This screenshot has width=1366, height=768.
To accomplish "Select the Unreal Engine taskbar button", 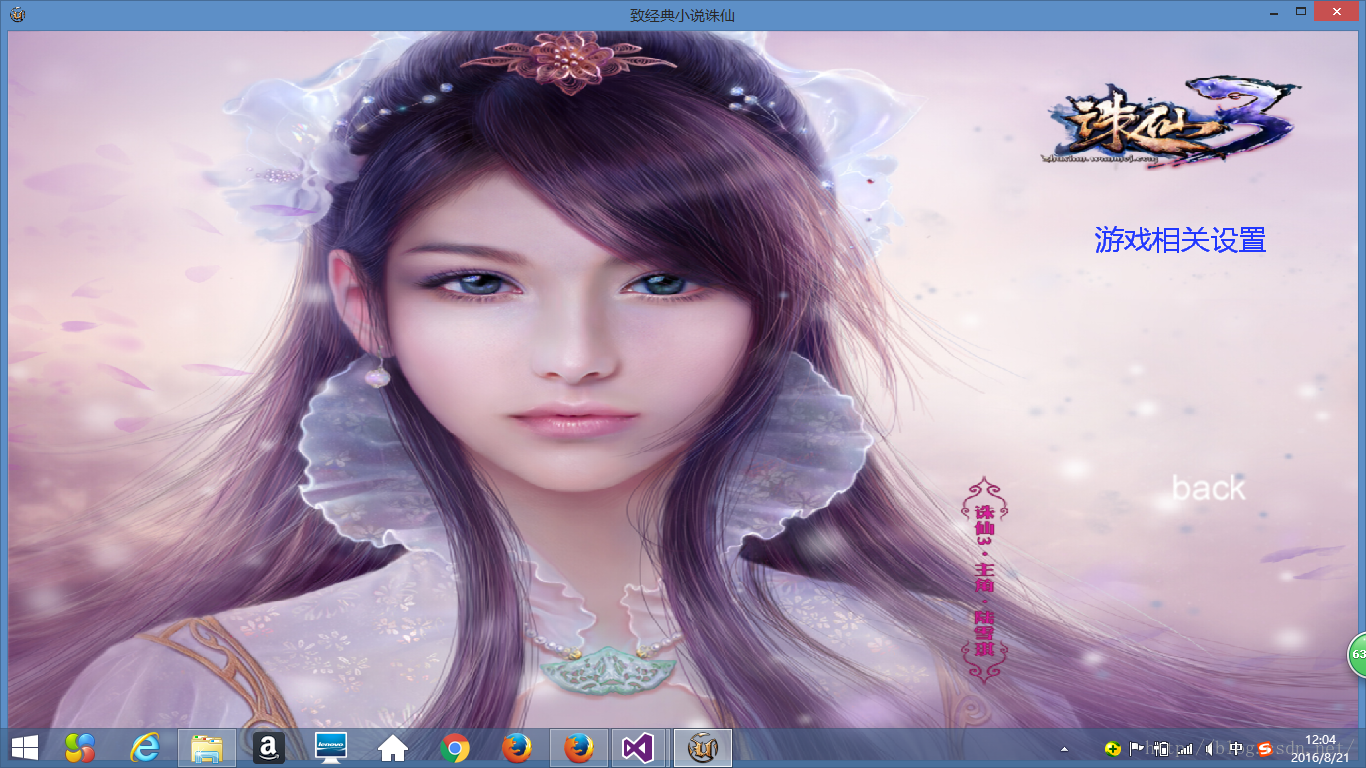I will pos(701,747).
